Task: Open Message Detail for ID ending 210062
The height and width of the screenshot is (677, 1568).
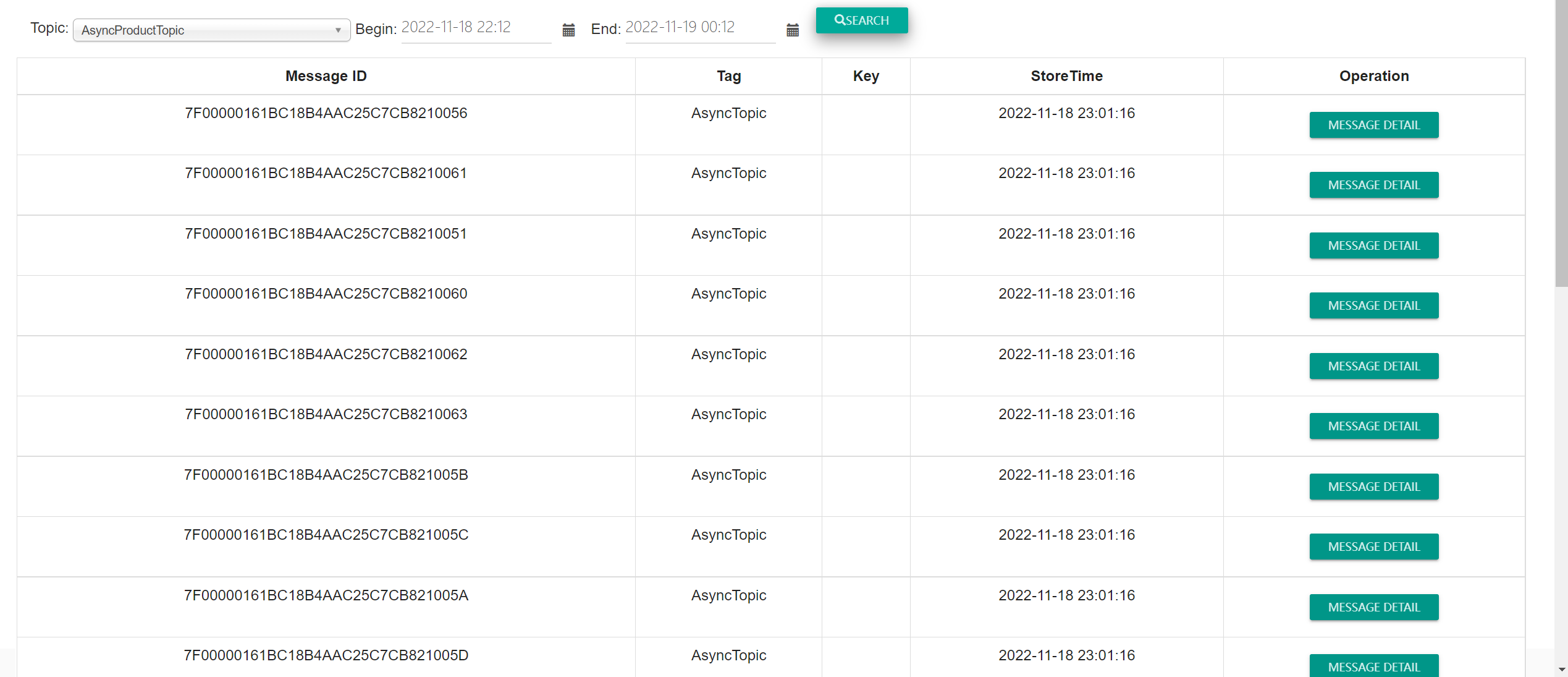Action: (x=1373, y=366)
